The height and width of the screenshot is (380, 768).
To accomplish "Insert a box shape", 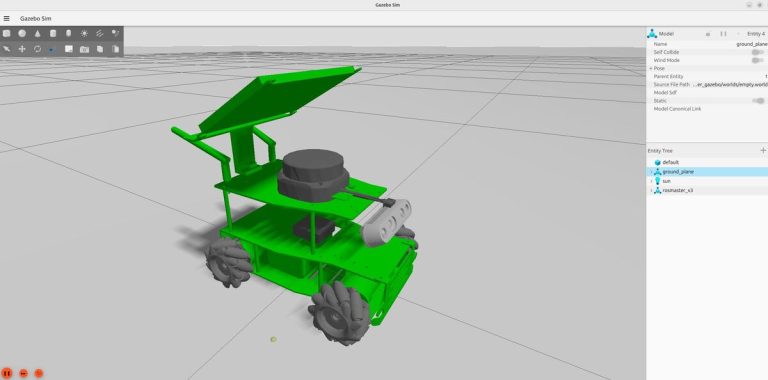I will [x=6, y=33].
